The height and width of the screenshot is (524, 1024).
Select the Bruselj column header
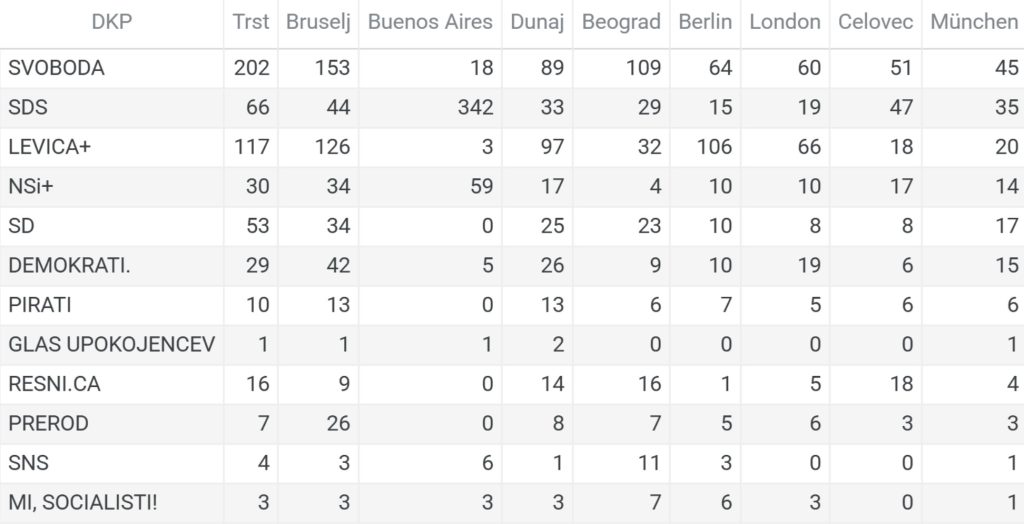tap(318, 22)
